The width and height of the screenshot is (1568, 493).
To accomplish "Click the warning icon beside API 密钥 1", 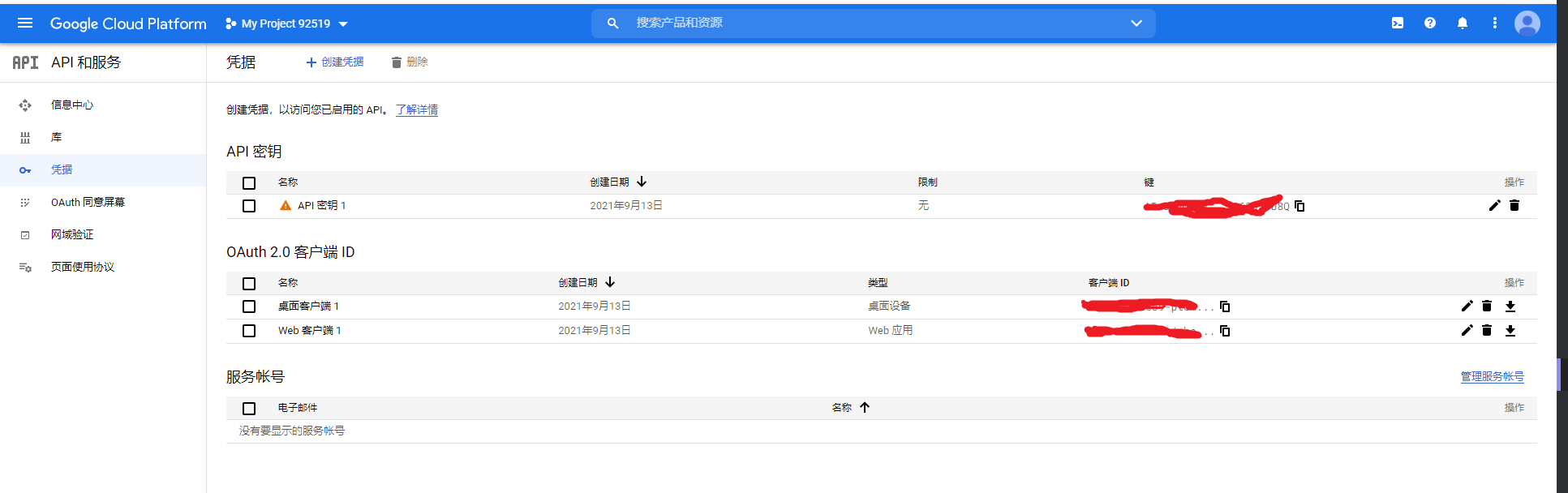I will (x=286, y=206).
